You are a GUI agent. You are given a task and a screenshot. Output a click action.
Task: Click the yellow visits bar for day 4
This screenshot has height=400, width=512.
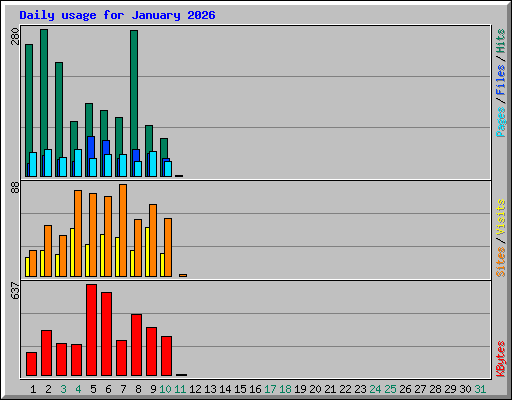point(72,252)
